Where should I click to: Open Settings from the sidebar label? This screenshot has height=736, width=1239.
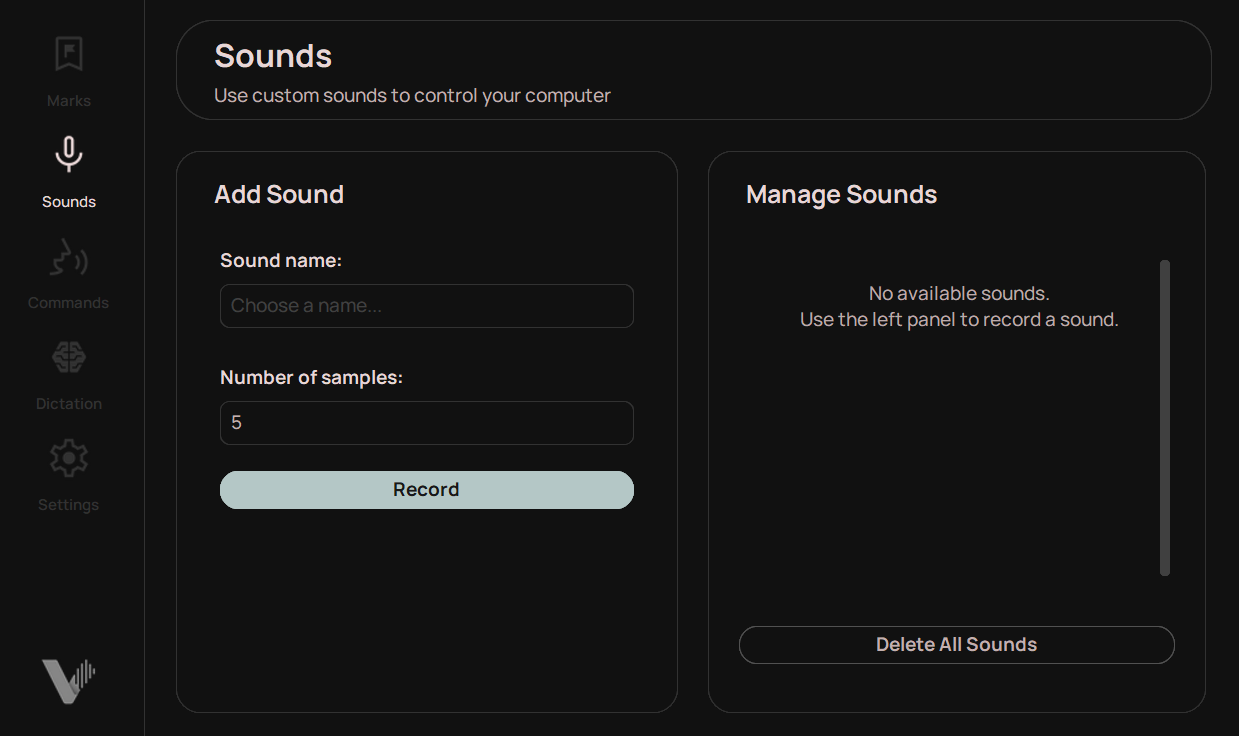(67, 504)
